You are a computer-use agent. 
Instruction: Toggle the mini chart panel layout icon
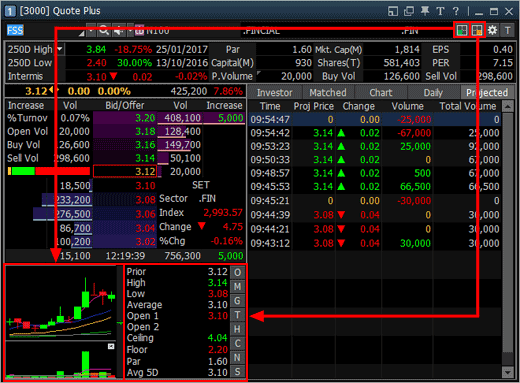[x=462, y=30]
